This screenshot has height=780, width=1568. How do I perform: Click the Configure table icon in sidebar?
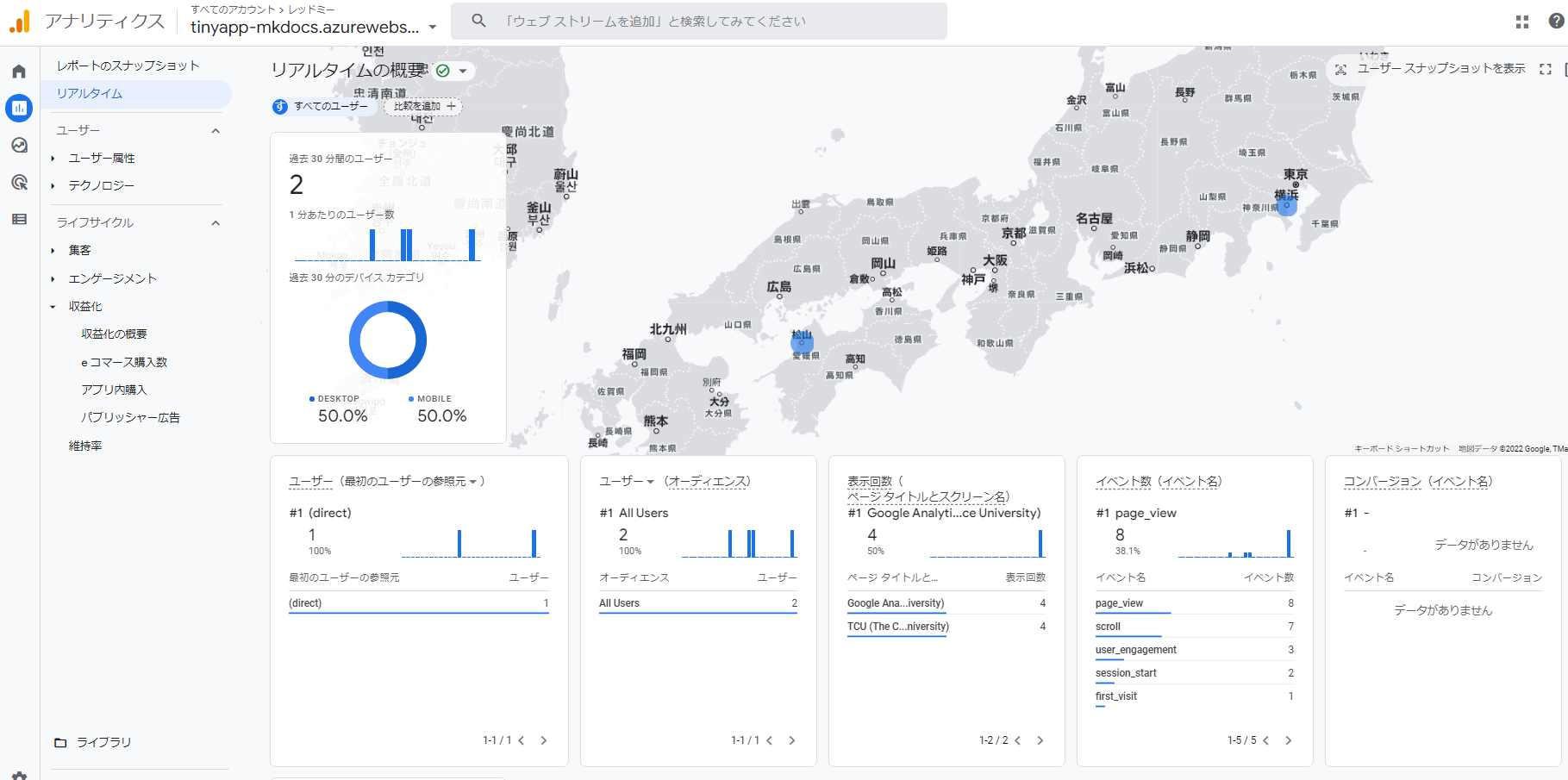click(x=19, y=220)
